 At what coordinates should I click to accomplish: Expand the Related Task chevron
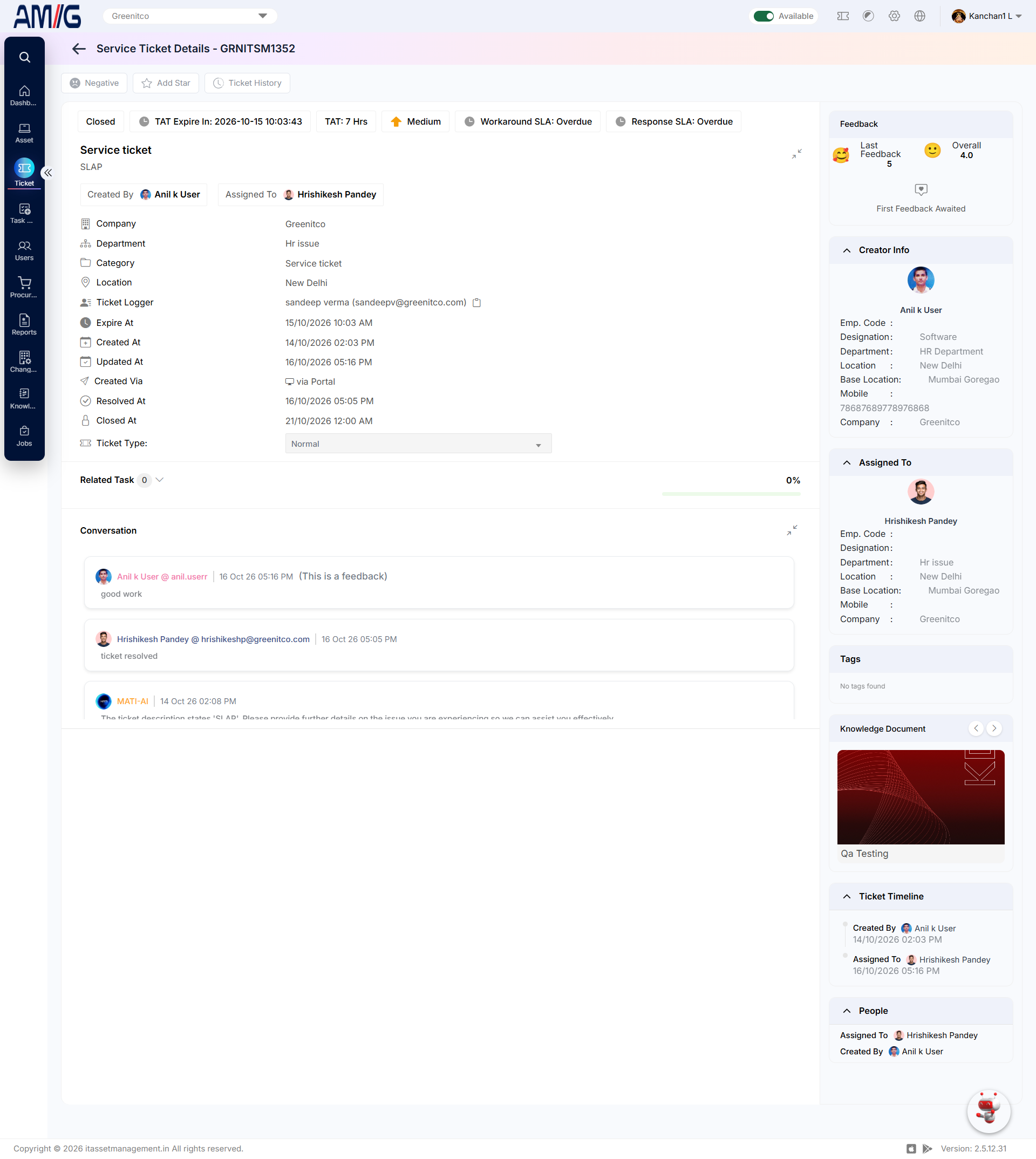pyautogui.click(x=159, y=480)
